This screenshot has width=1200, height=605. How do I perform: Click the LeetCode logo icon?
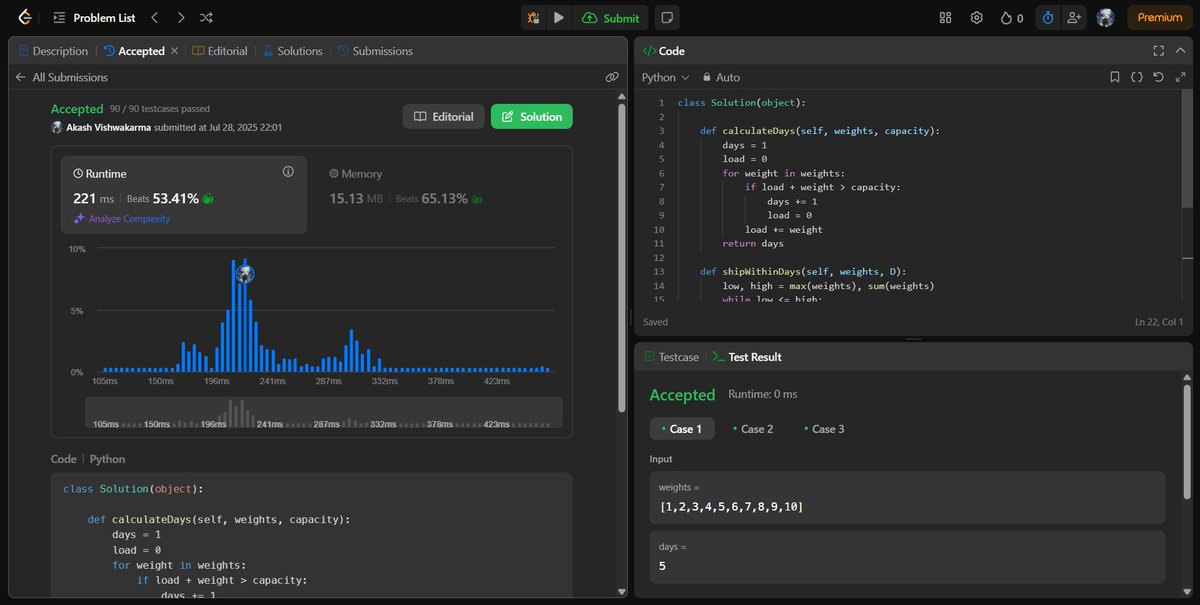click(x=24, y=18)
